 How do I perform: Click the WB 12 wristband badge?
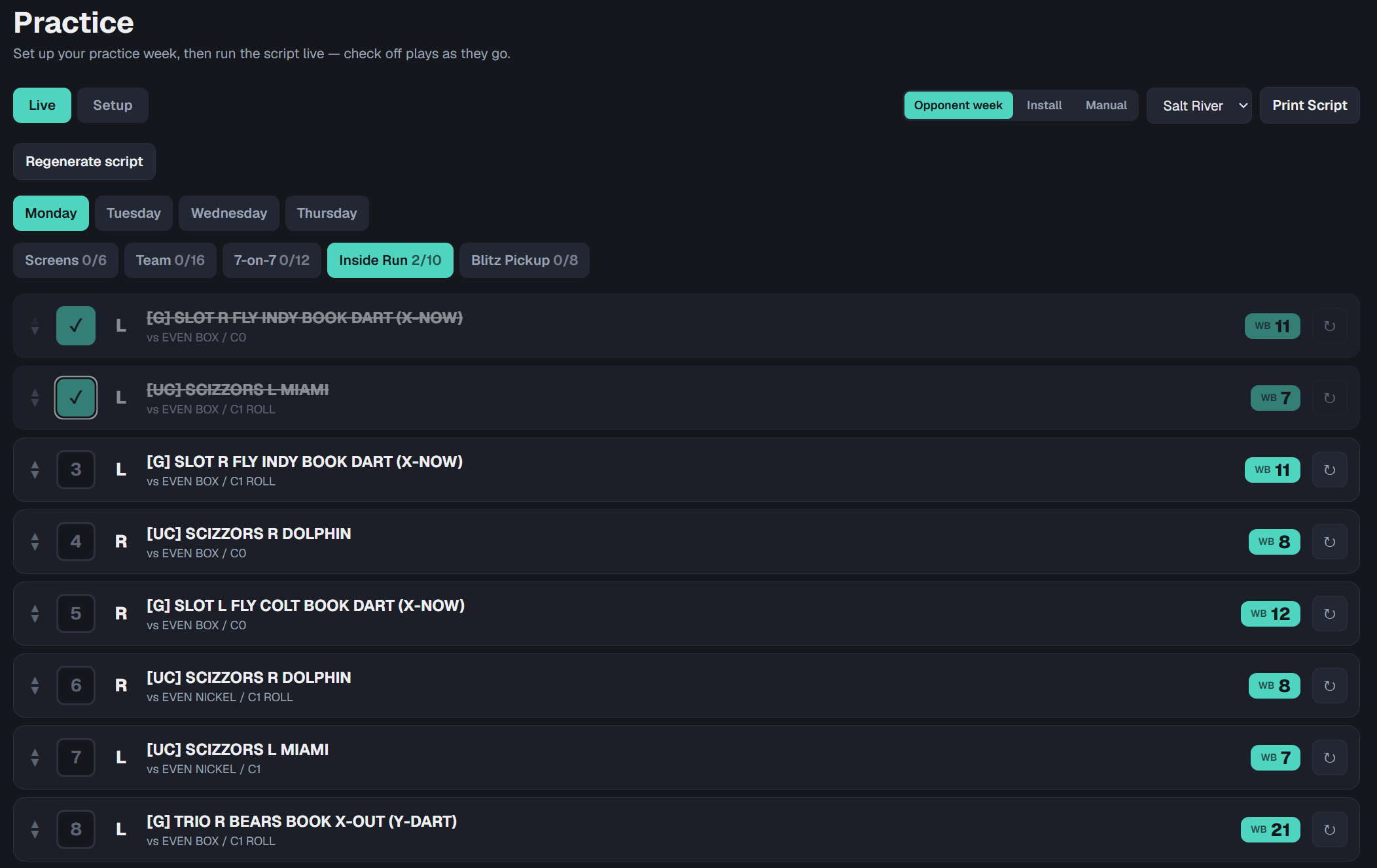1270,614
